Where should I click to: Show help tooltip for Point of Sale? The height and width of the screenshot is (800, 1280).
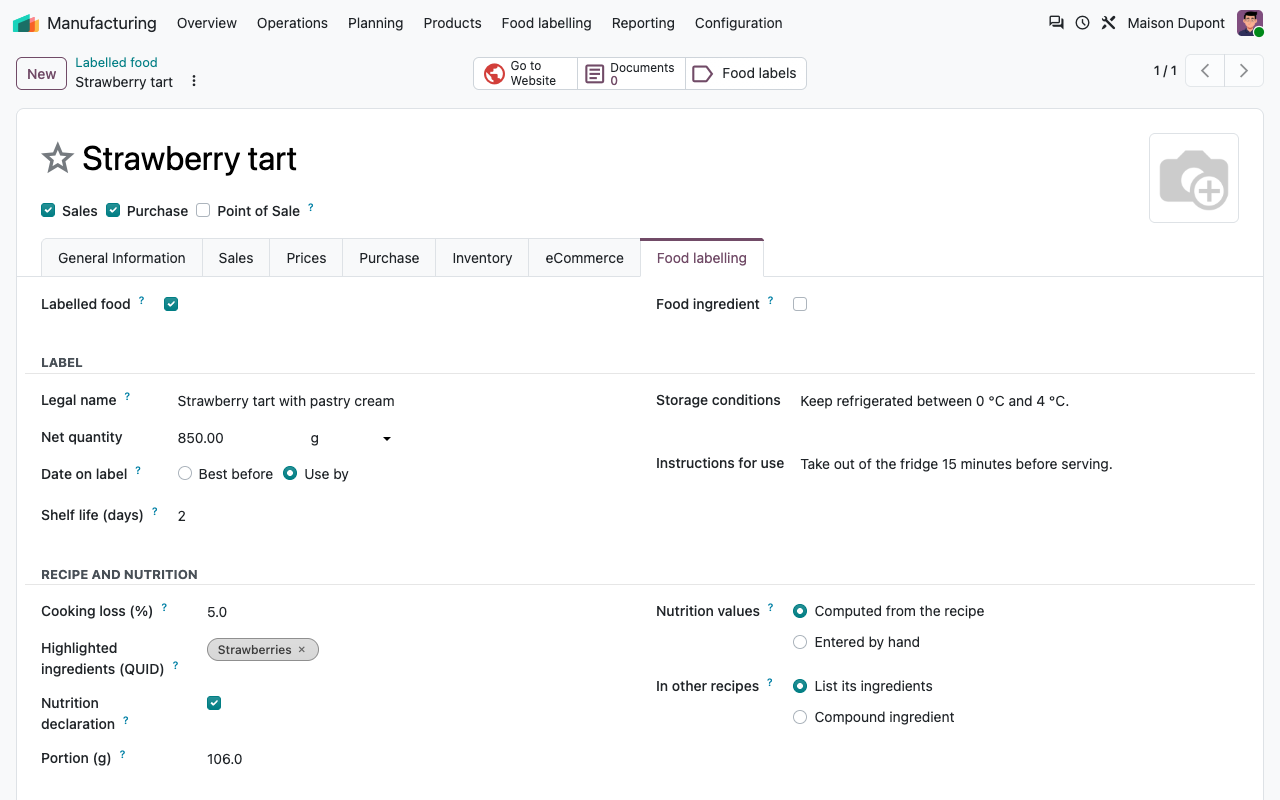point(310,207)
